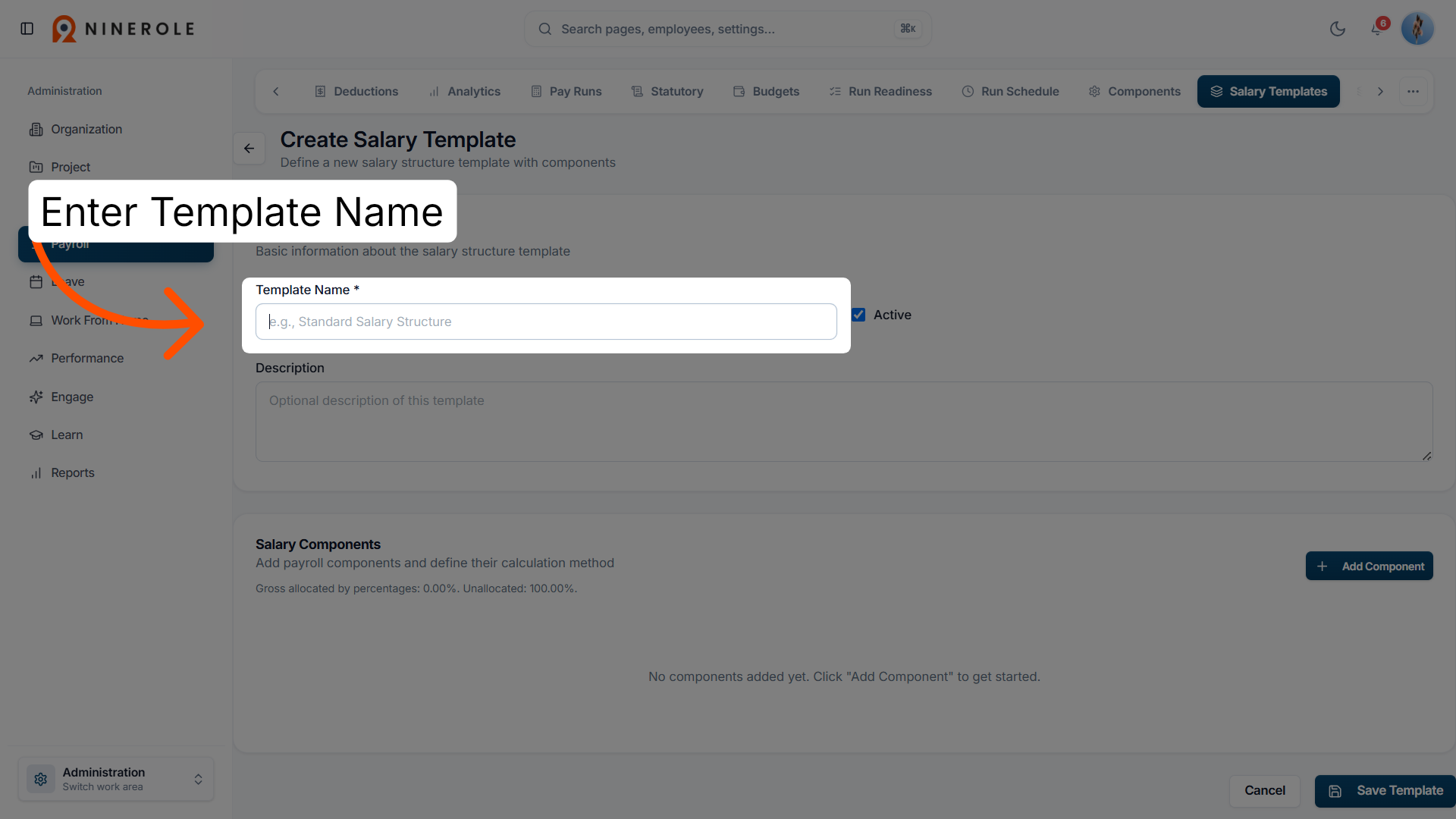This screenshot has width=1456, height=819.
Task: Open the user profile avatar
Action: coord(1417,29)
